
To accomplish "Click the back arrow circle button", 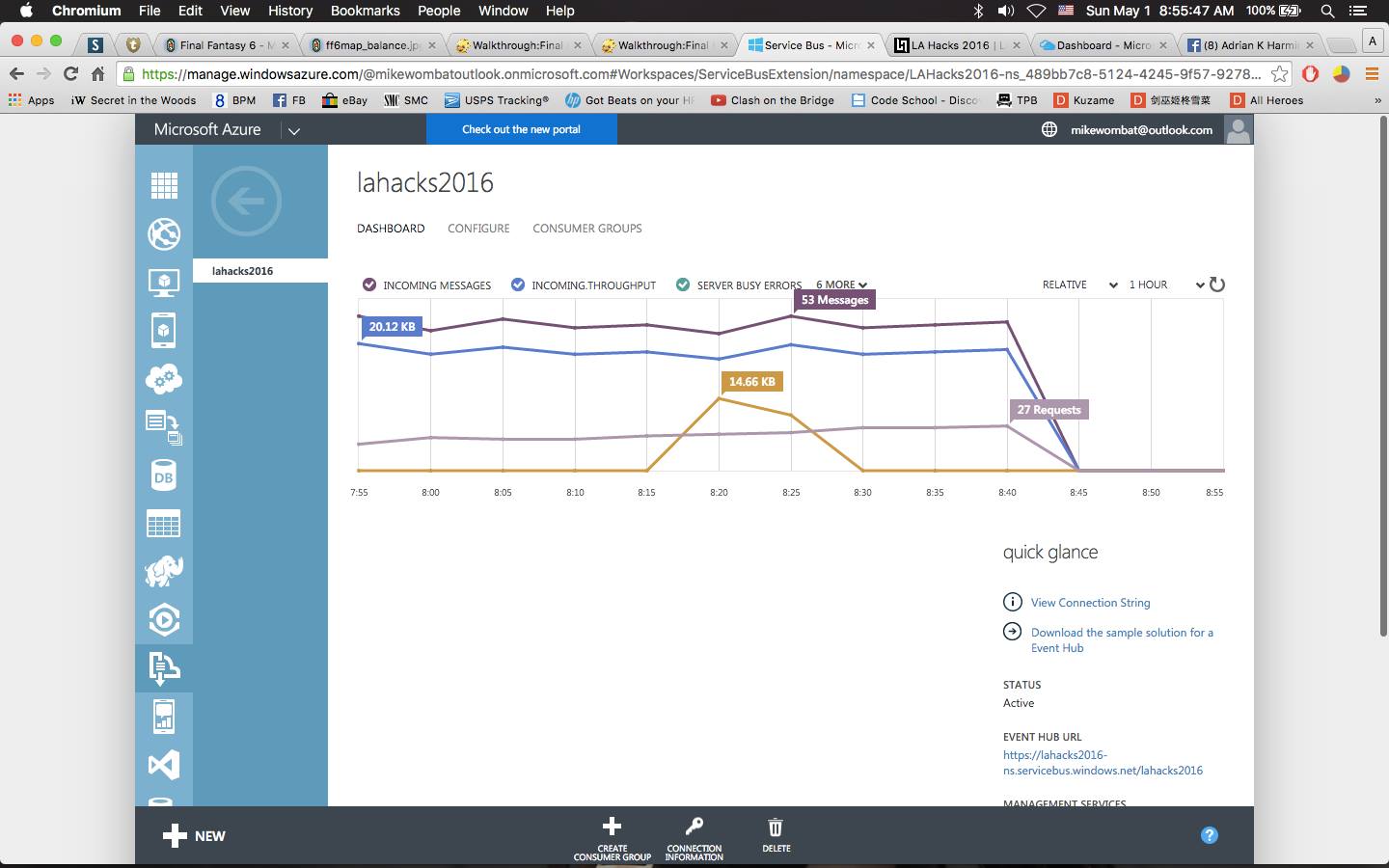I will 246,201.
